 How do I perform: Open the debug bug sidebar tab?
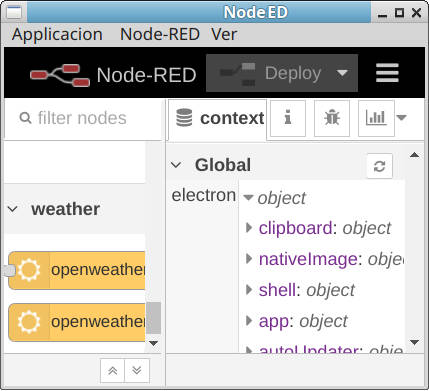point(332,118)
